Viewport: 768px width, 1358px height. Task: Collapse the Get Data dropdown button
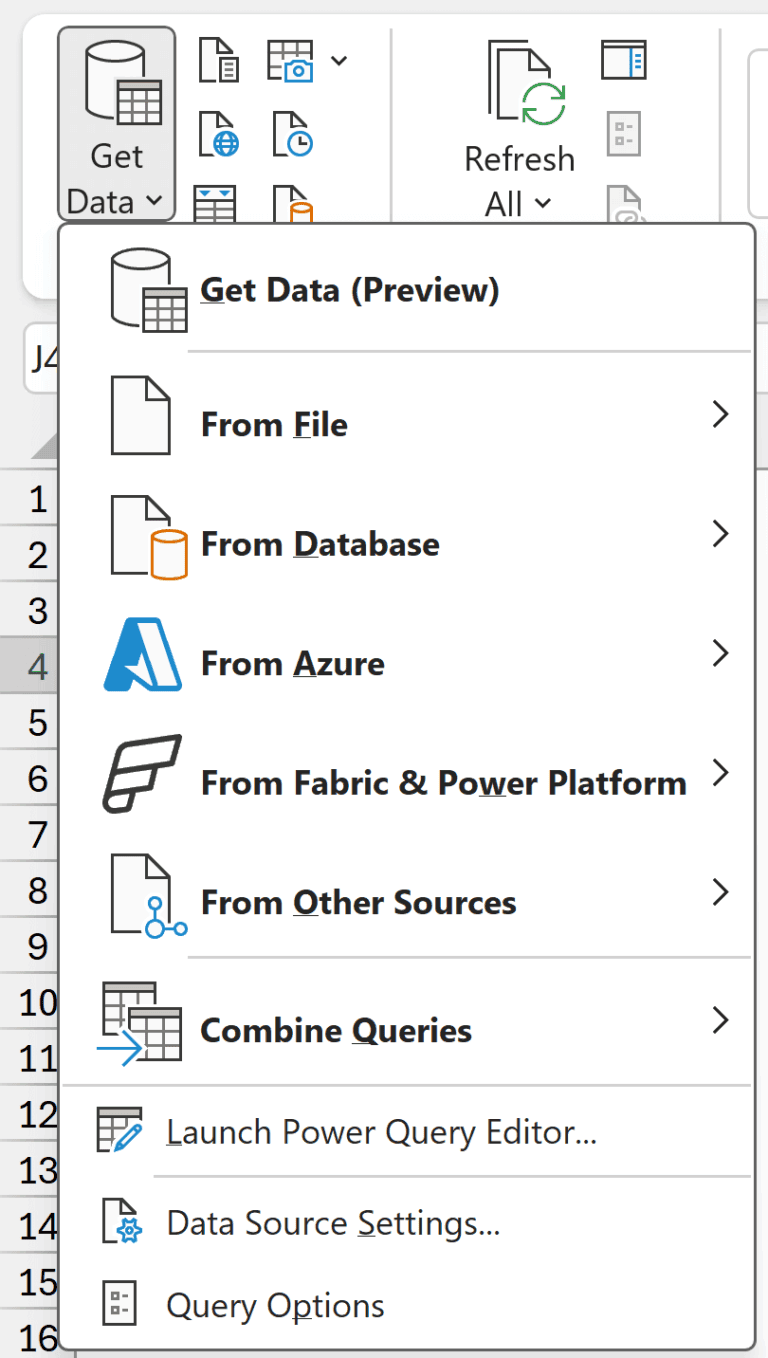point(116,124)
